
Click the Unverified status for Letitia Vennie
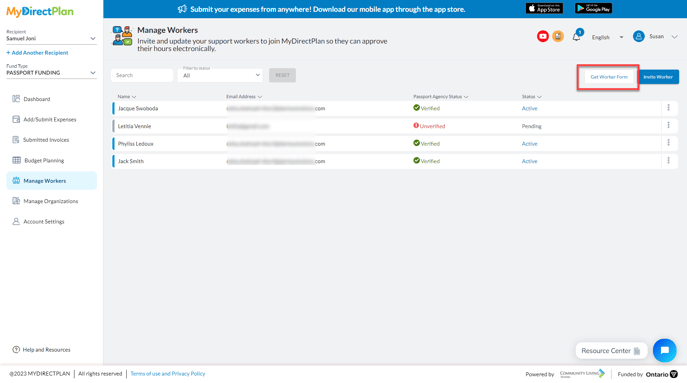coord(429,126)
